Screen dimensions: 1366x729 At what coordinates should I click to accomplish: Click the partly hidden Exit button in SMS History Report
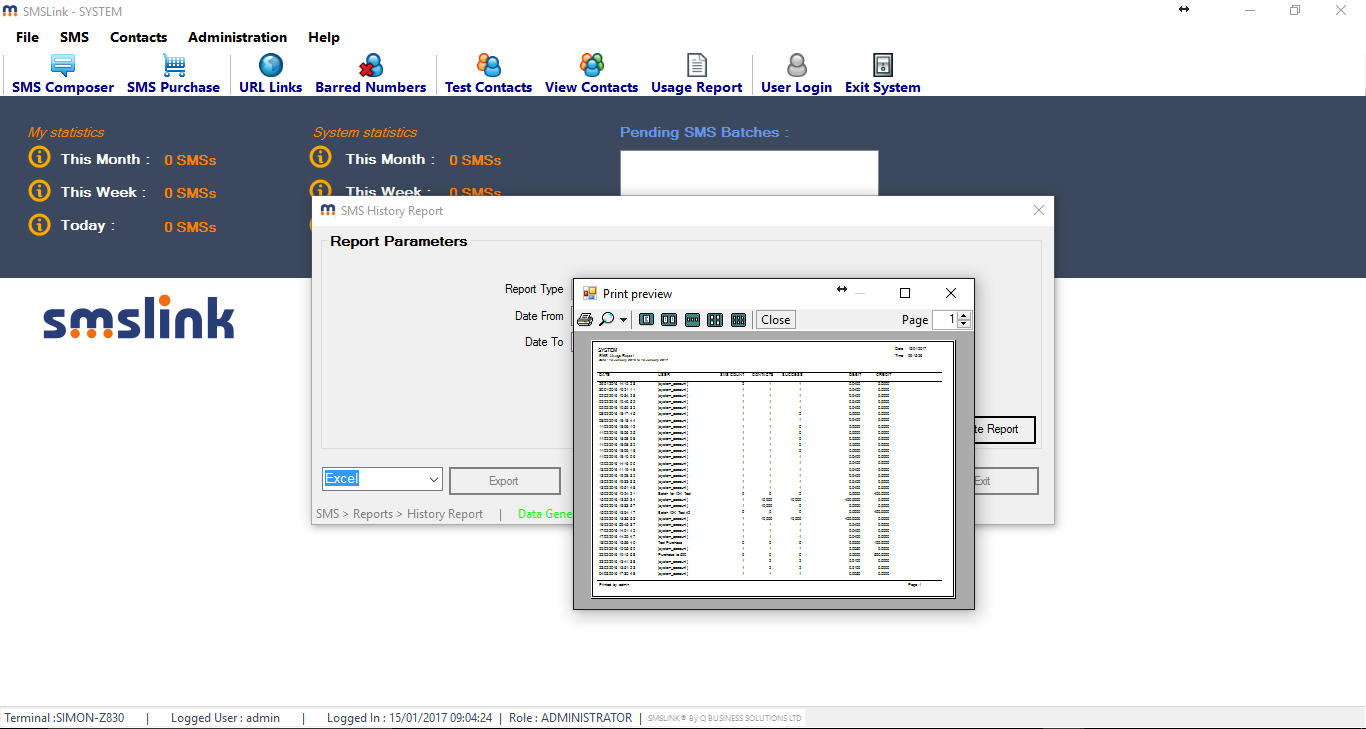pos(1006,481)
